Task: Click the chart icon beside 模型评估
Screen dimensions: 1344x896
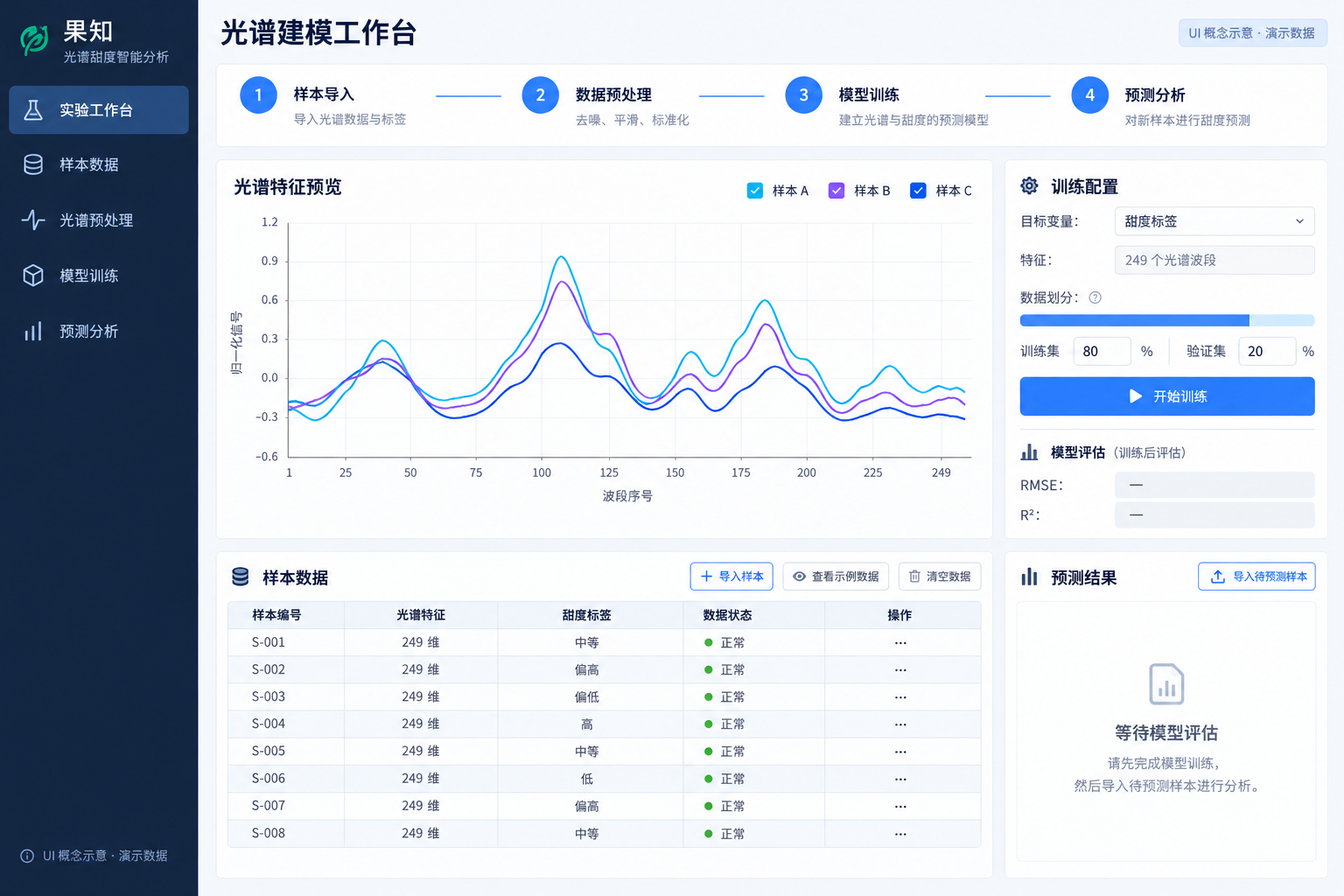Action: (1030, 452)
